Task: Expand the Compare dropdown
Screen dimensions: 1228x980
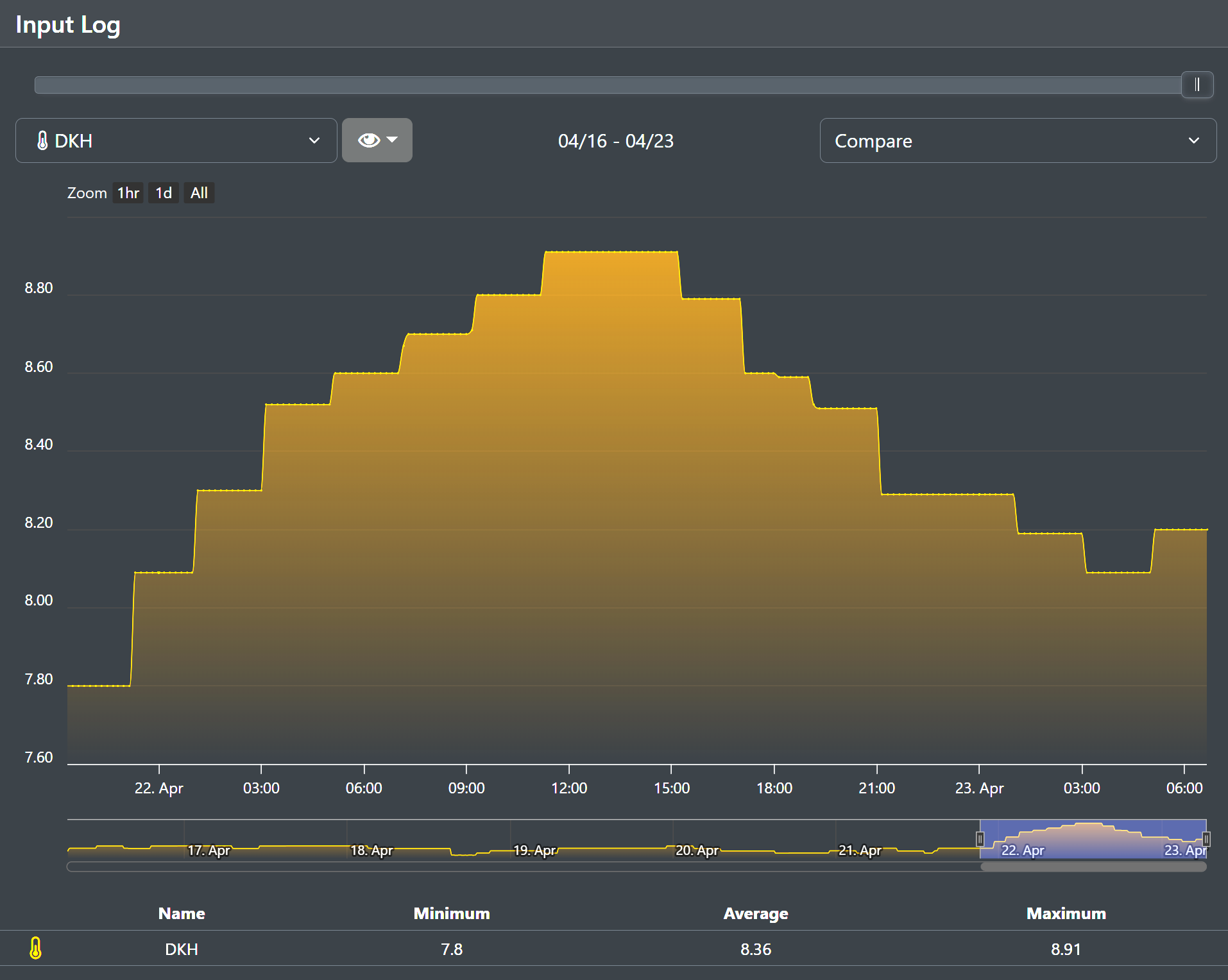Action: pos(1018,141)
